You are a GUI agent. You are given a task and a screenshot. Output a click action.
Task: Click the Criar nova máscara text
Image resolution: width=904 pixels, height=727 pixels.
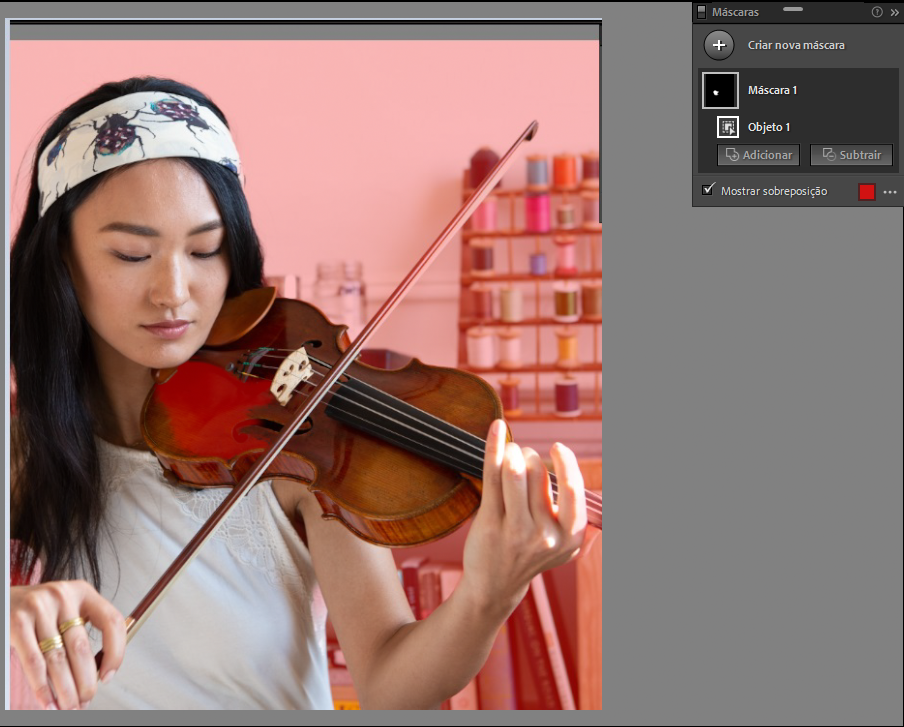796,45
